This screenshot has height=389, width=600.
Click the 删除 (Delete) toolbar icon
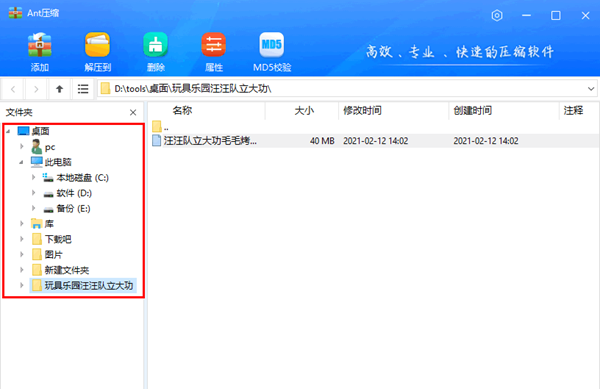155,45
